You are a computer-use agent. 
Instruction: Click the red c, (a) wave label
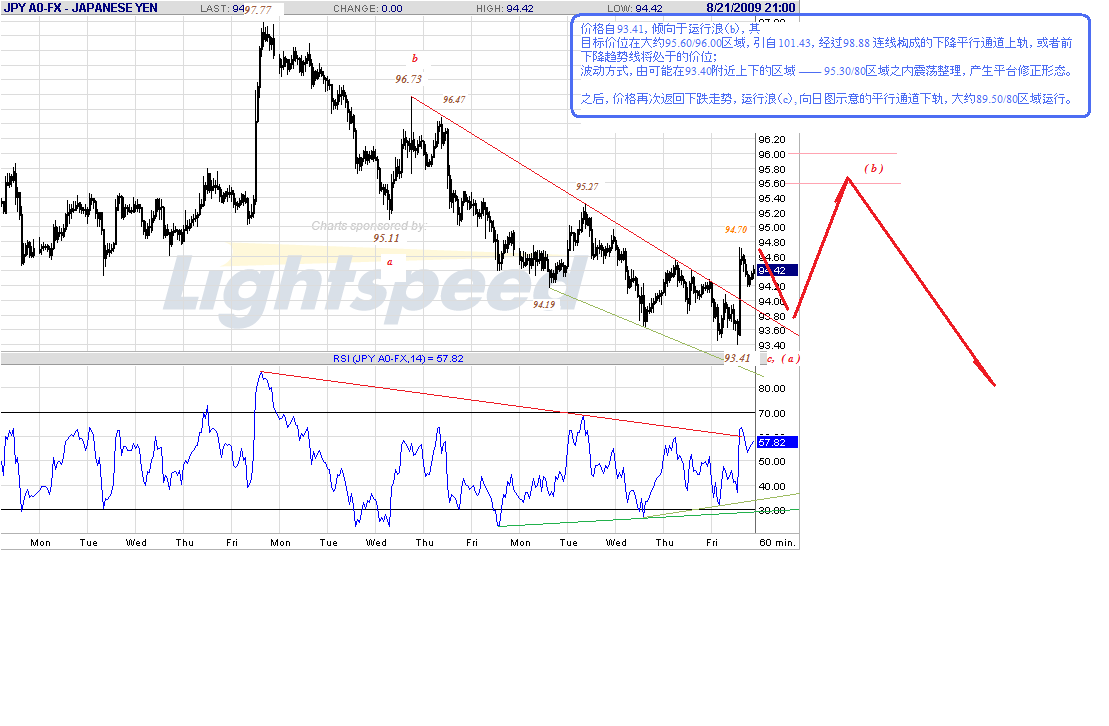tap(784, 359)
